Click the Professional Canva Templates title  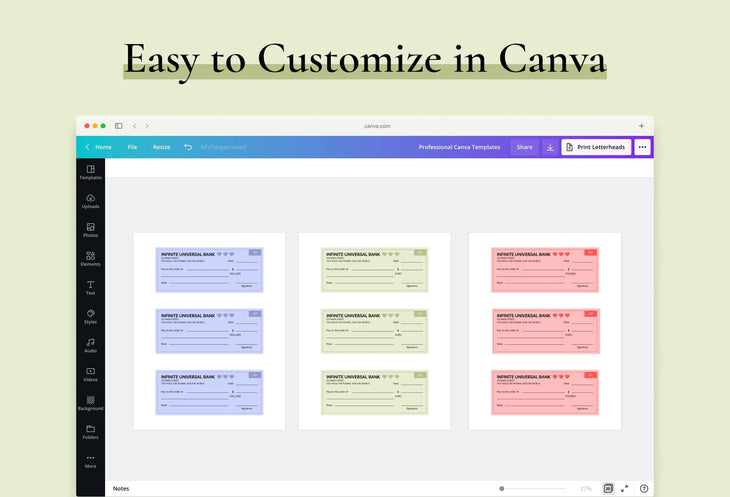(x=459, y=147)
